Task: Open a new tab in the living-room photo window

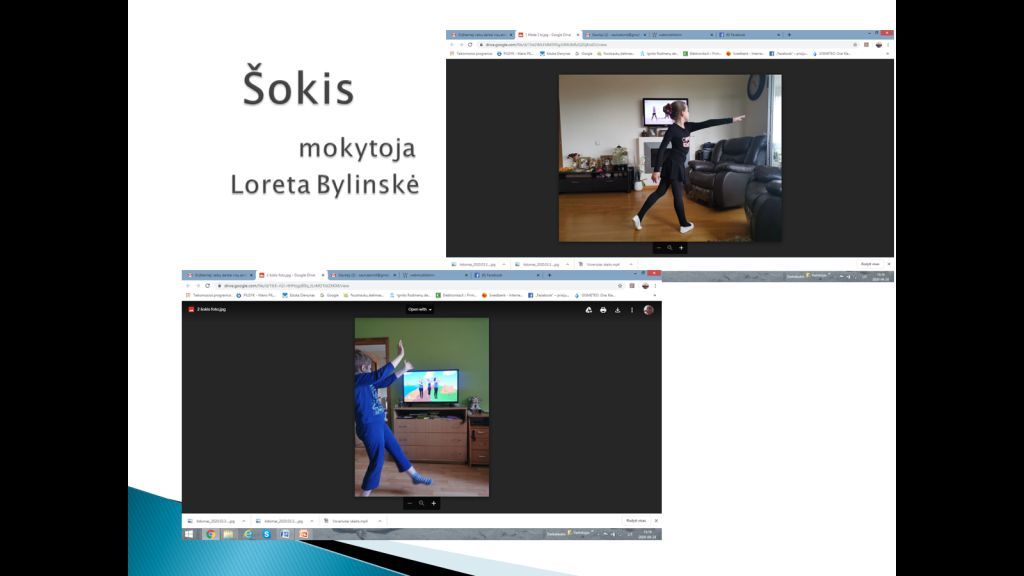Action: 789,35
